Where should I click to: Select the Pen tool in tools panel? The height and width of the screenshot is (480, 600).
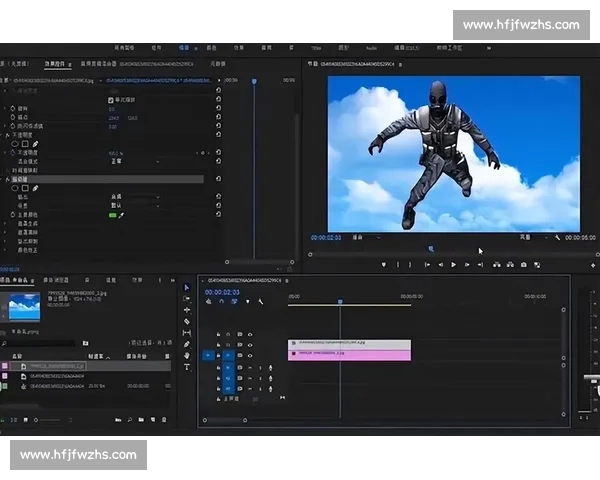coord(187,344)
